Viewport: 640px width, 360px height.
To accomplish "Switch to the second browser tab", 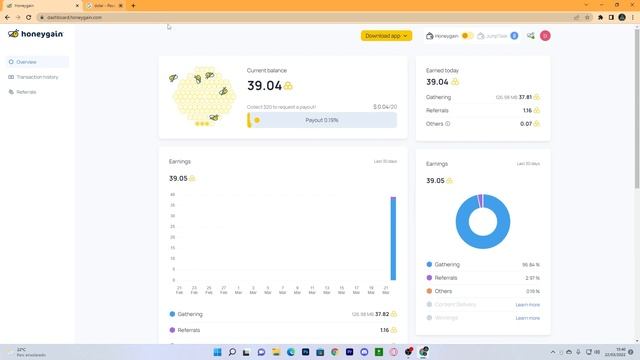I will pyautogui.click(x=104, y=6).
